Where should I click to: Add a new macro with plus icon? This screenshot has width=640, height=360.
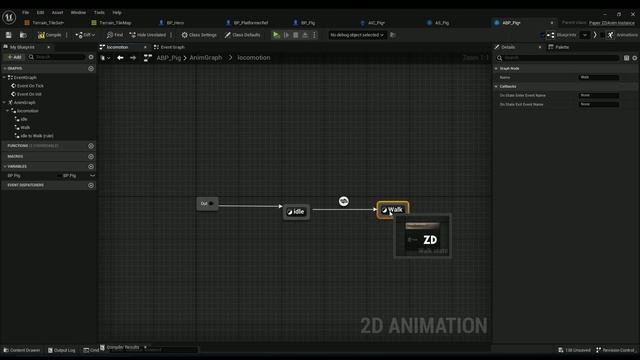pos(91,156)
